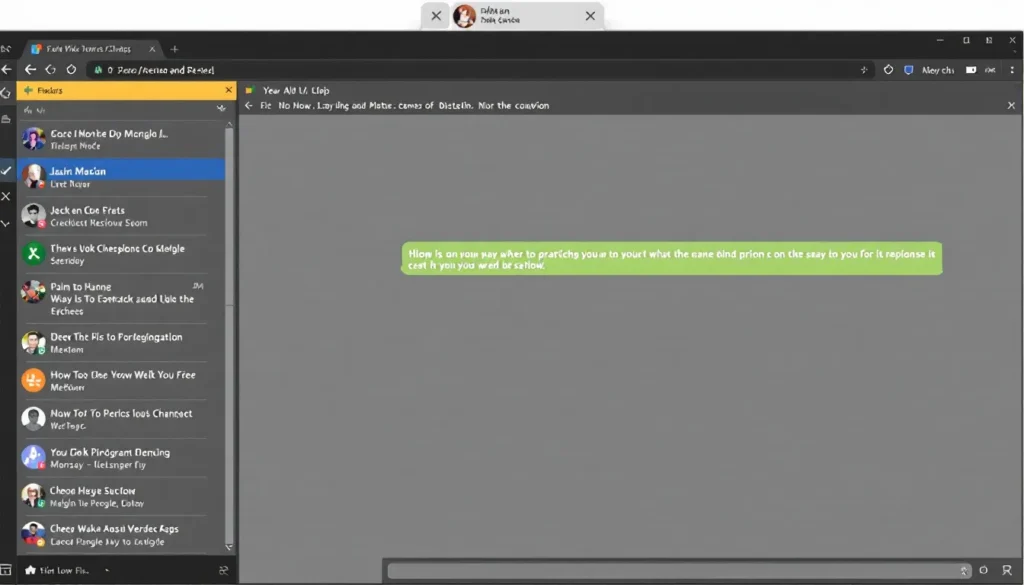Click the orange avatar in the chat list

(x=33, y=380)
